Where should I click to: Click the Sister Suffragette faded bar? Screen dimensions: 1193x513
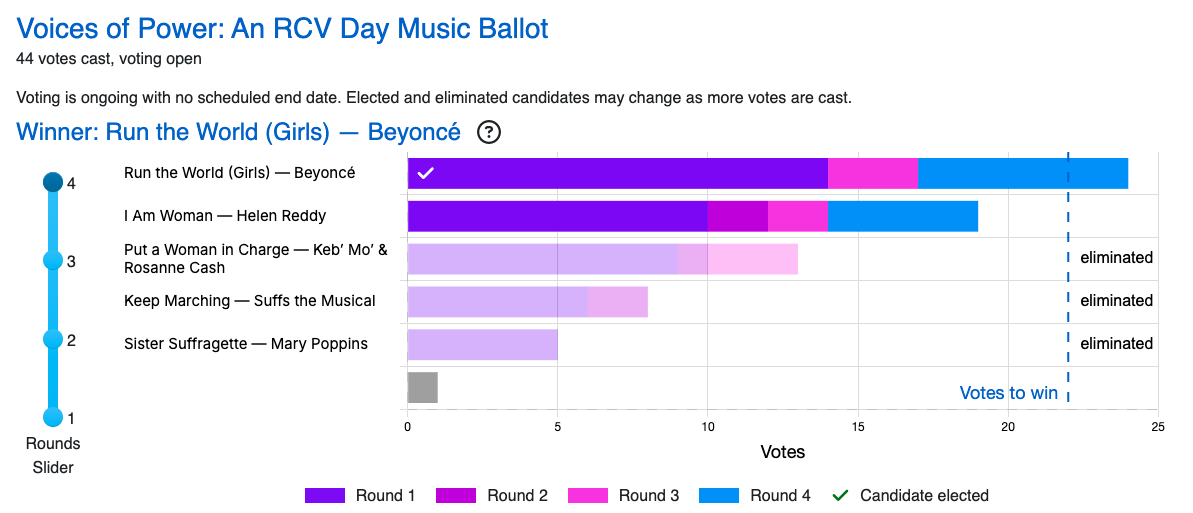(x=482, y=344)
